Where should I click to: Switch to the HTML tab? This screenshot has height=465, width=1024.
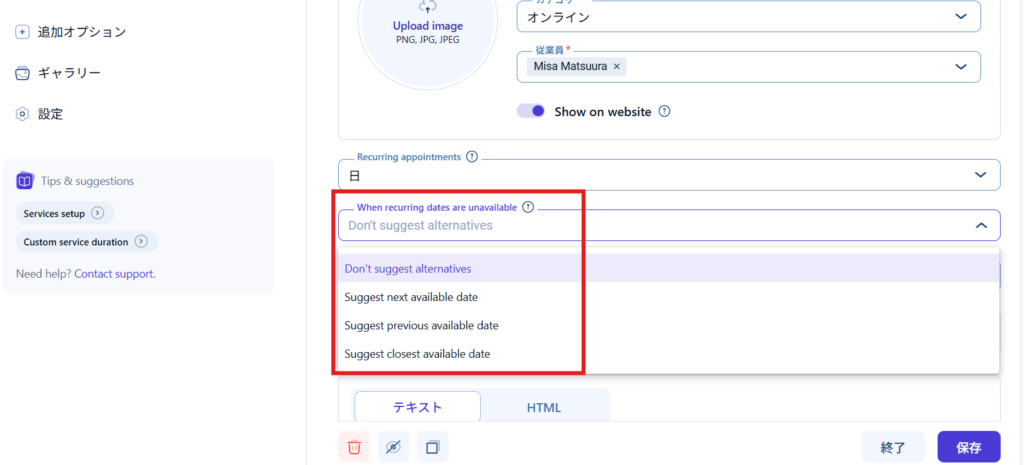pyautogui.click(x=544, y=407)
